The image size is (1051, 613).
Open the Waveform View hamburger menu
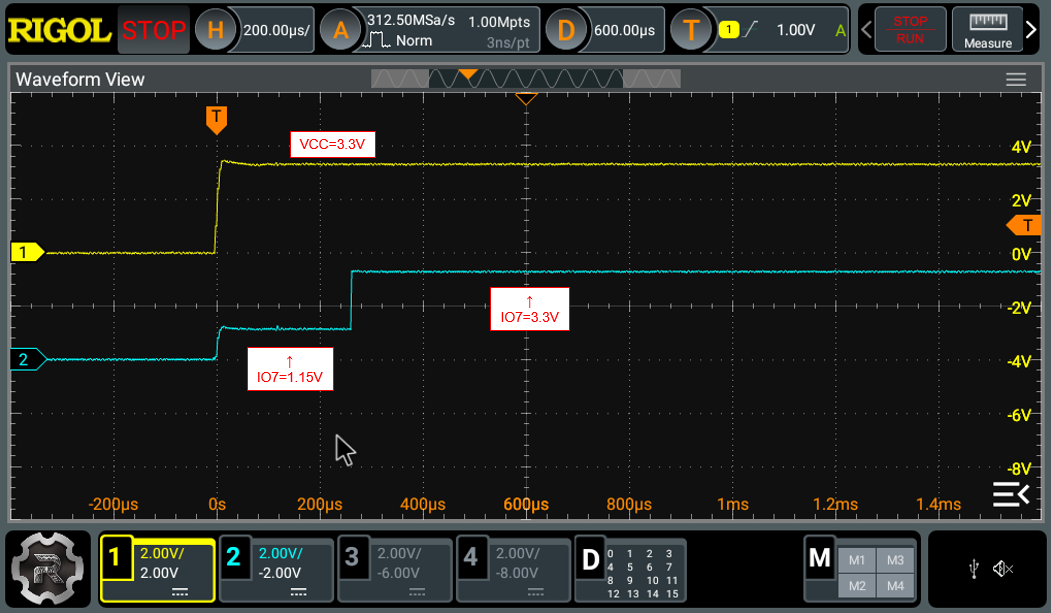pos(1015,80)
